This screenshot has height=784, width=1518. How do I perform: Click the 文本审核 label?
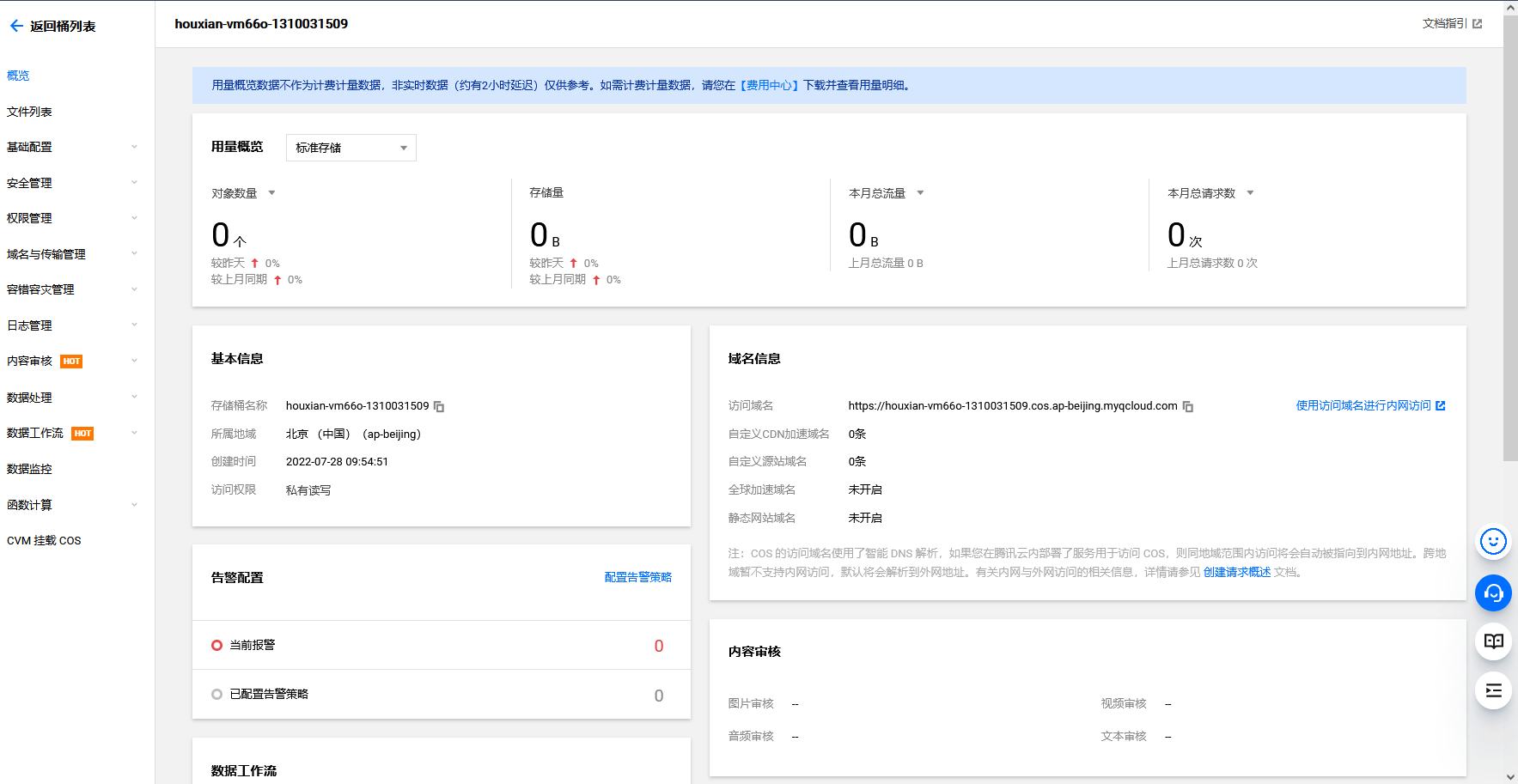coord(1124,737)
